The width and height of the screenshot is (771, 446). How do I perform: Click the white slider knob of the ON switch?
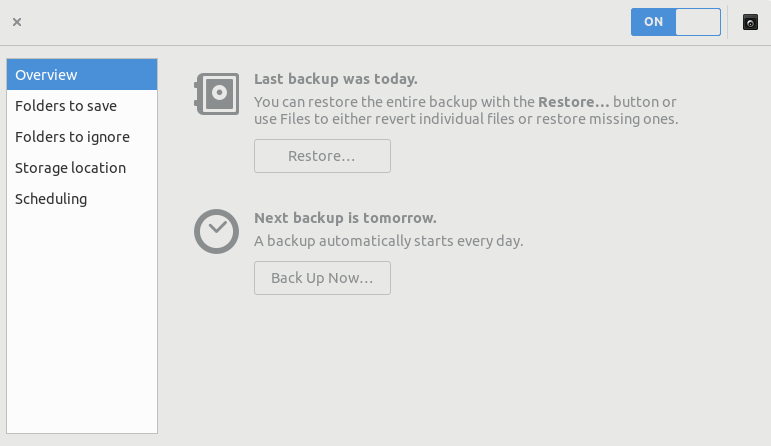click(x=698, y=22)
